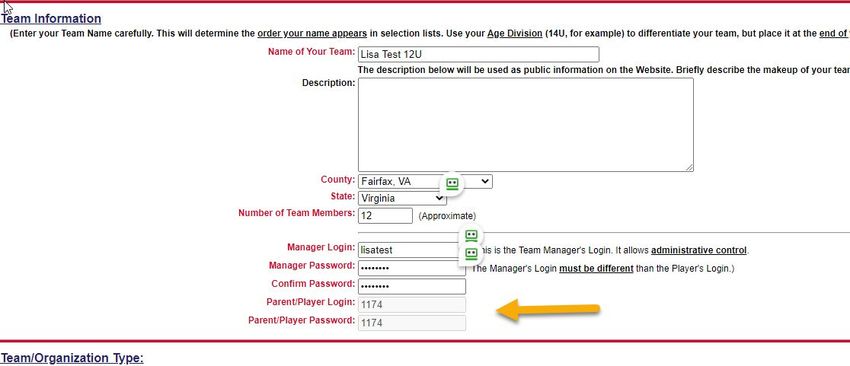Screen dimensions: 850x366
Task: Click the Team Information heading
Action: pyautogui.click(x=51, y=18)
